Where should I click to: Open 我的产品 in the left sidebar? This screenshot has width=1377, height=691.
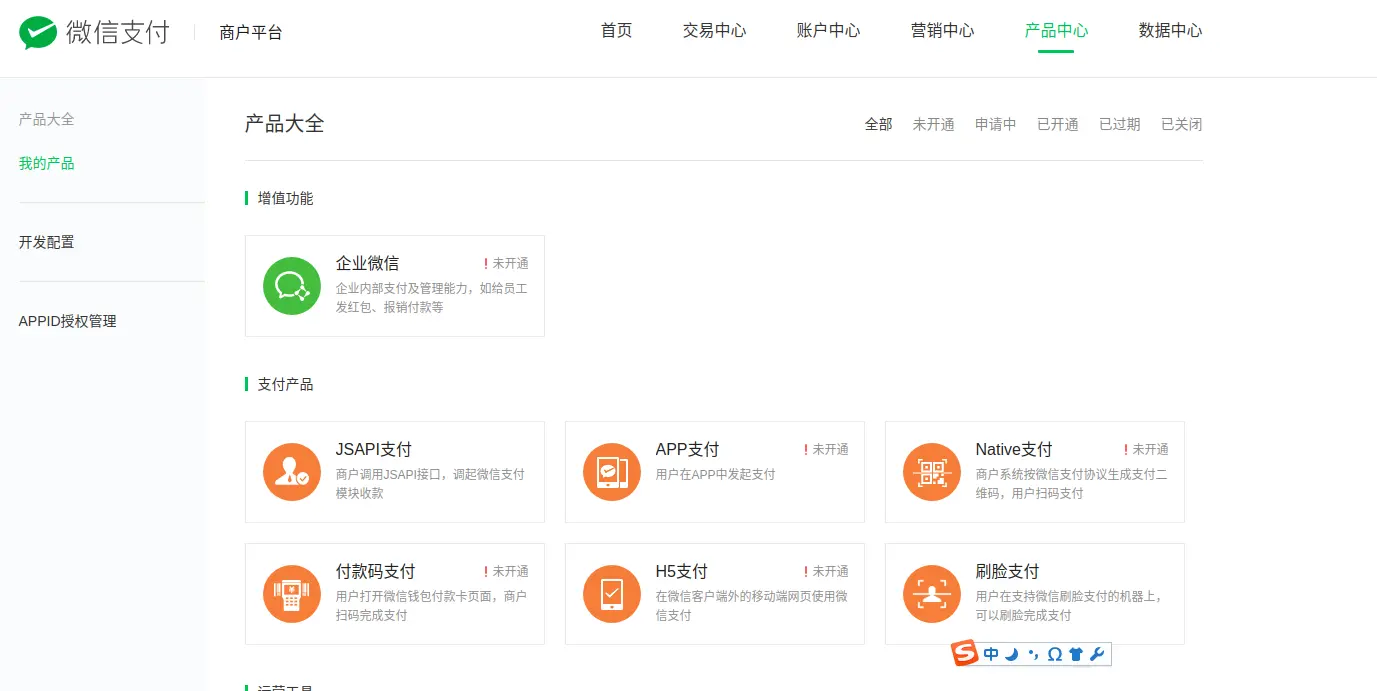pos(46,164)
